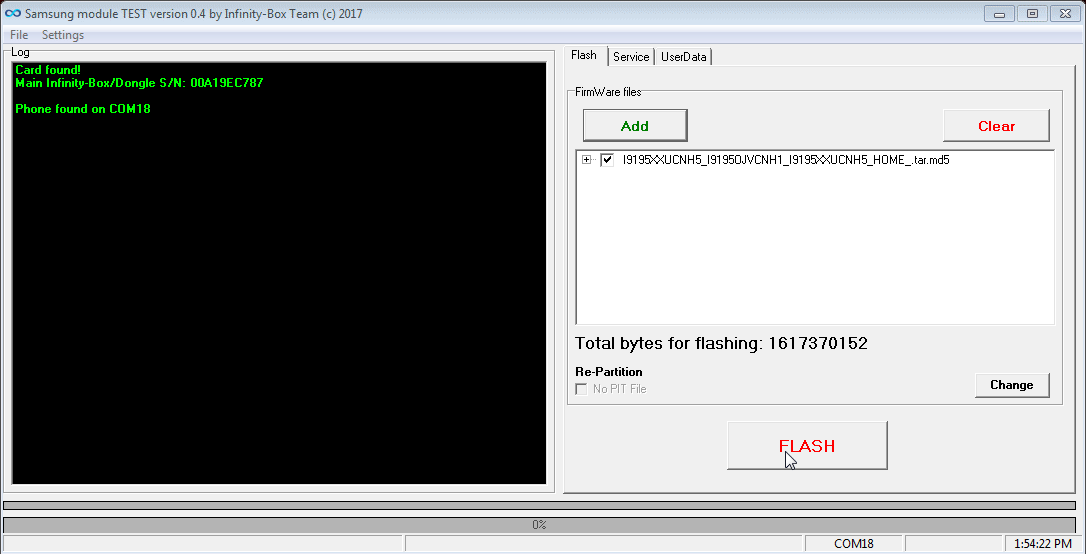Maximize the Samsung module window
This screenshot has height=554, width=1086.
pyautogui.click(x=1033, y=13)
